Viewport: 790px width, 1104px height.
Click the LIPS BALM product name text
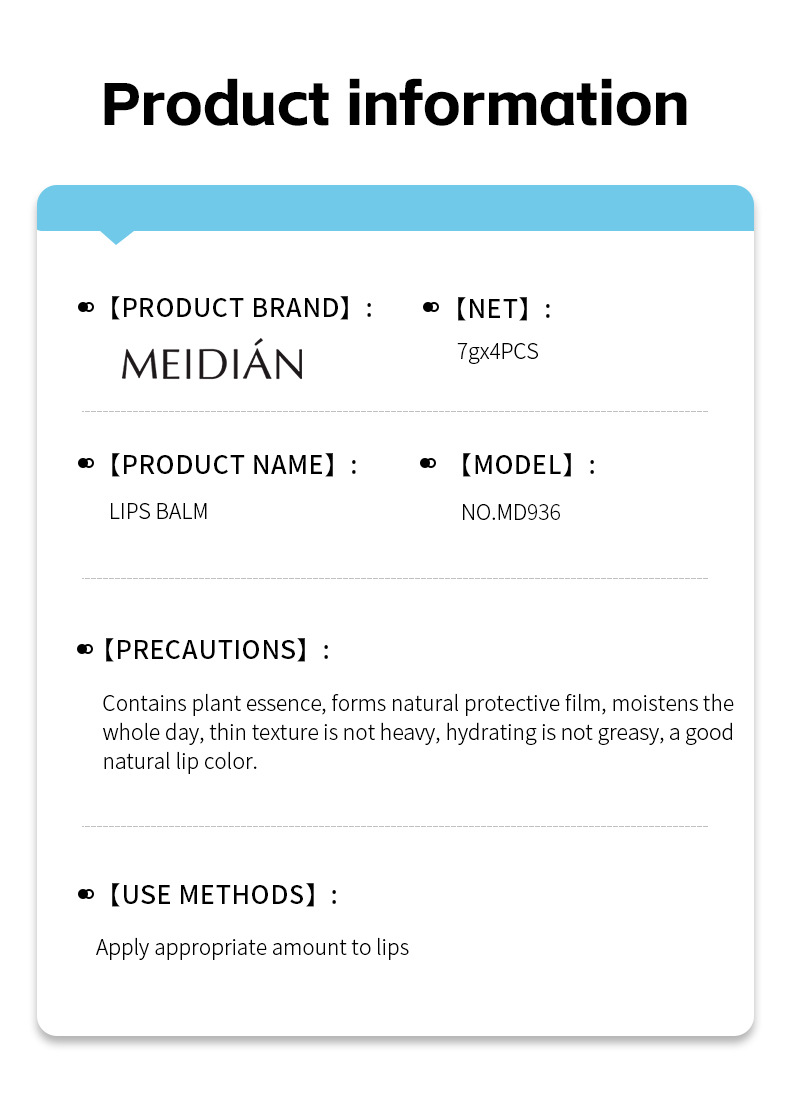[158, 512]
